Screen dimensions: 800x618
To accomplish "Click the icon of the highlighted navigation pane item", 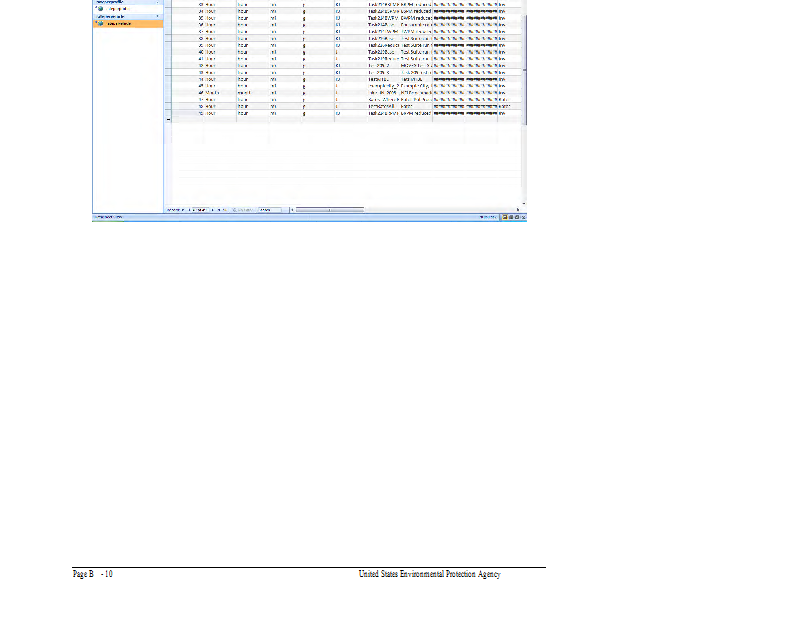I will (x=99, y=23).
